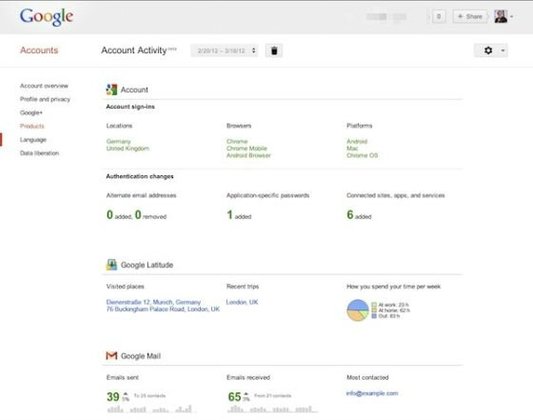Viewport: 533px width, 420px height.
Task: Click the Google logo
Action: [x=47, y=17]
